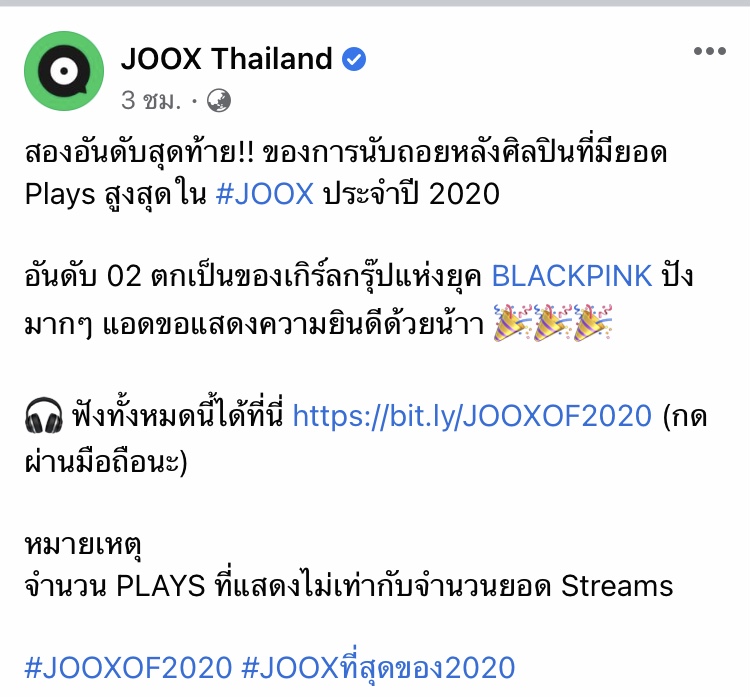
Task: Click the middle party popper emoji
Action: (552, 322)
